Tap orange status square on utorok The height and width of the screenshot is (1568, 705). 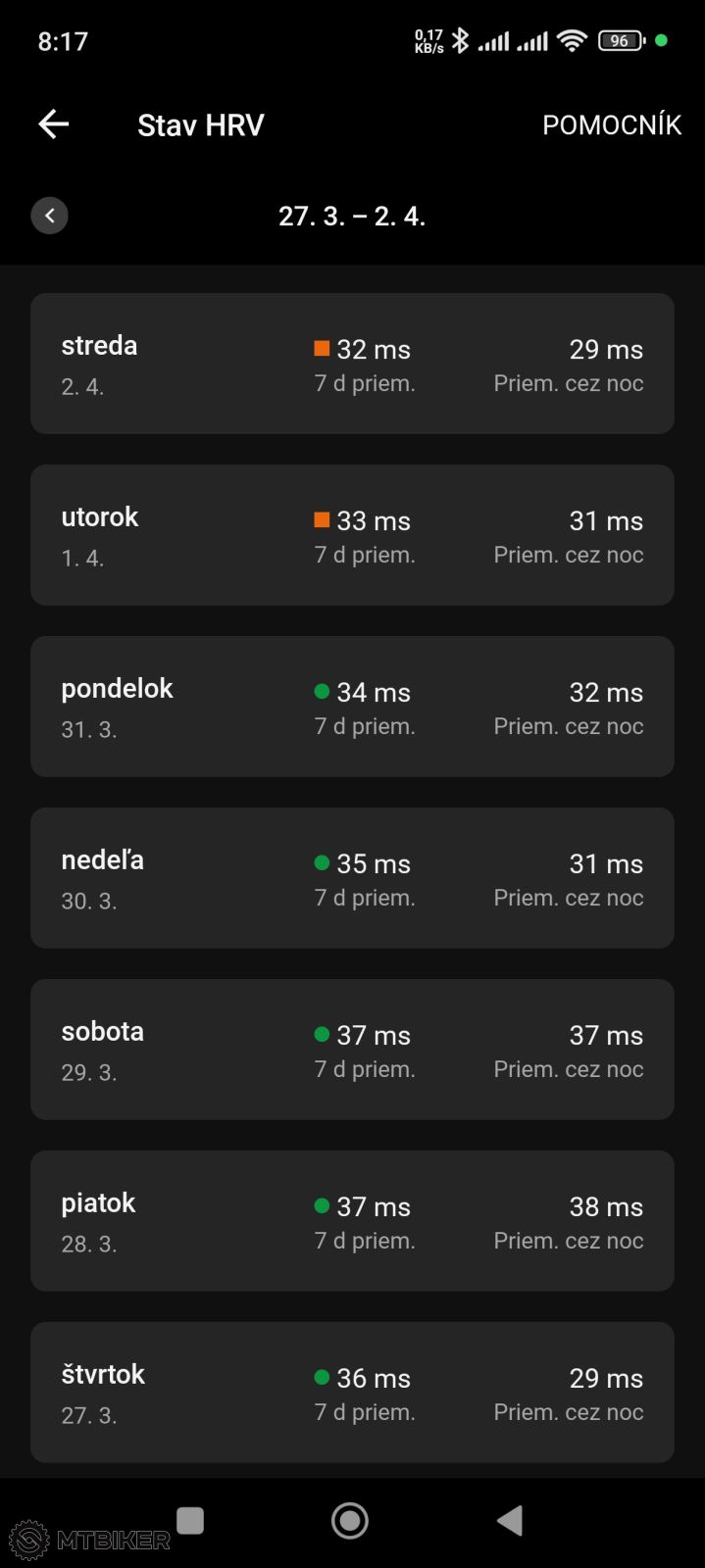coord(322,519)
